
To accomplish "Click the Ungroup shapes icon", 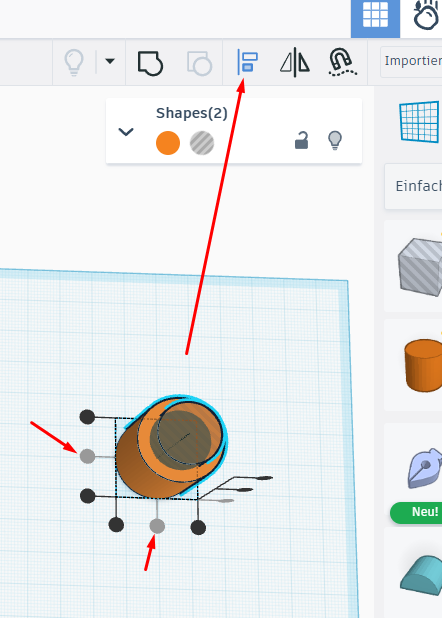I will click(199, 63).
